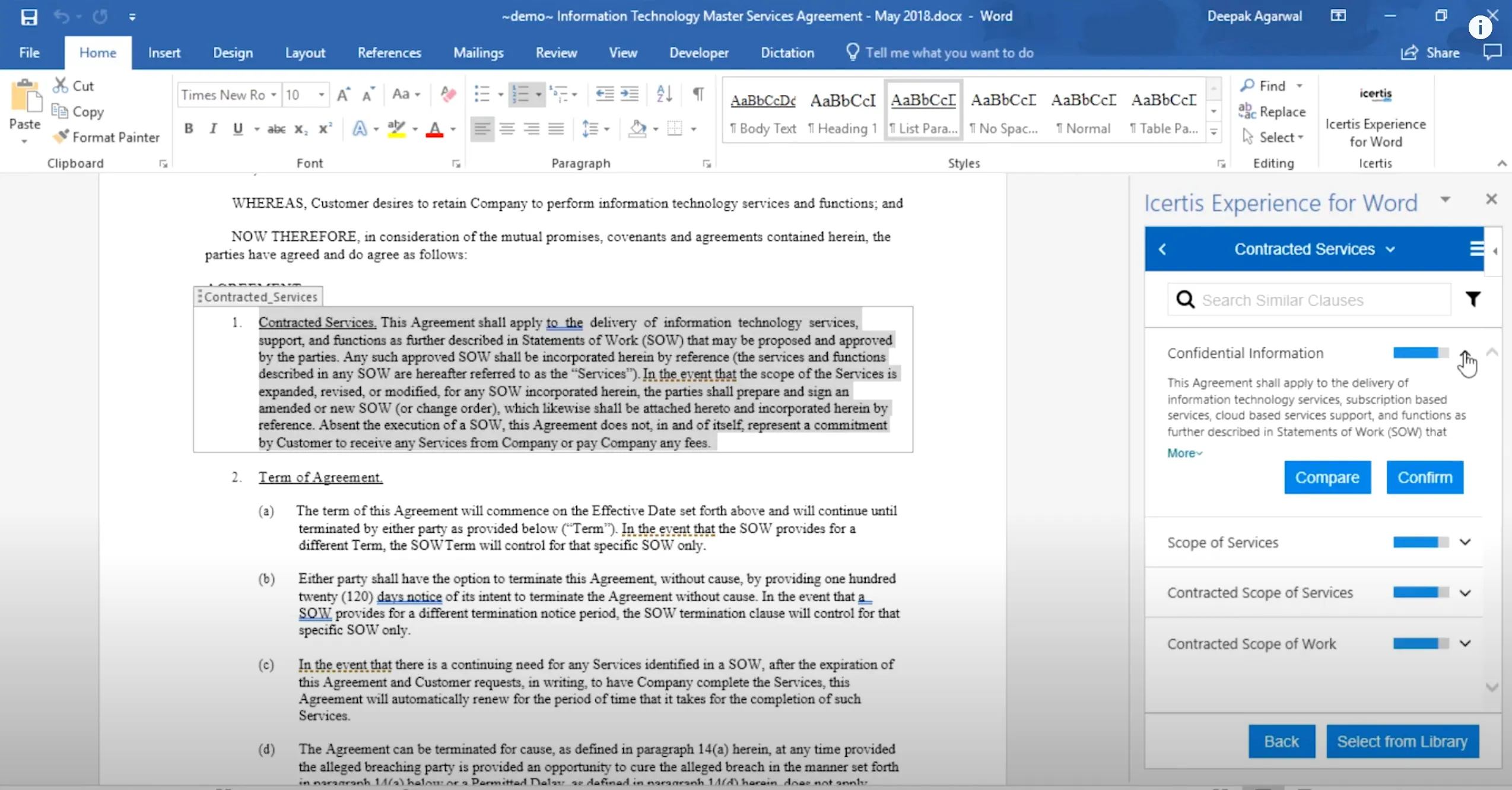Click the Decrease Indent icon
The image size is (1512, 790).
604,94
